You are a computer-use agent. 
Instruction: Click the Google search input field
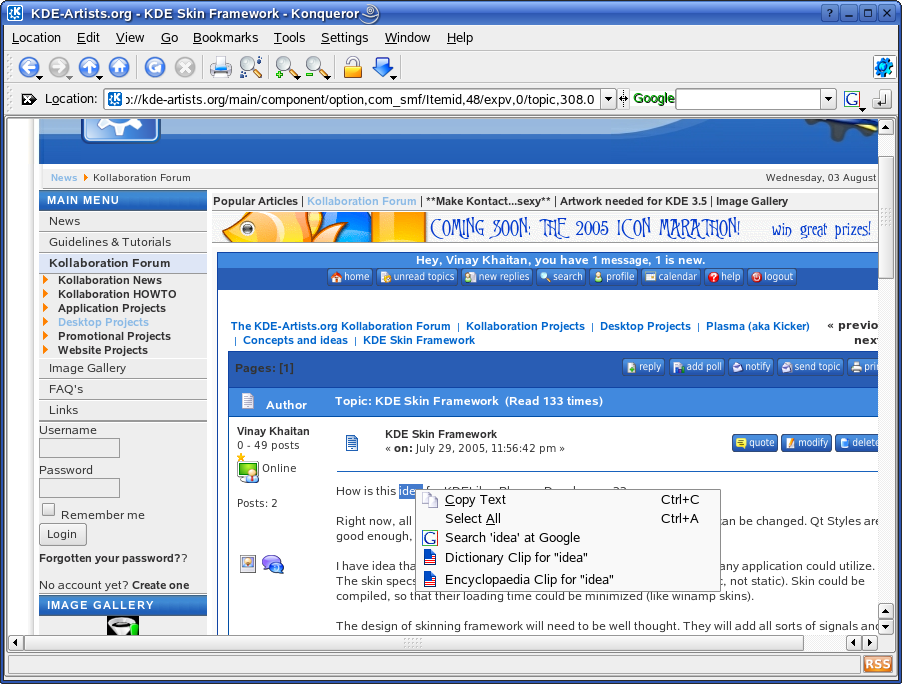click(x=748, y=100)
